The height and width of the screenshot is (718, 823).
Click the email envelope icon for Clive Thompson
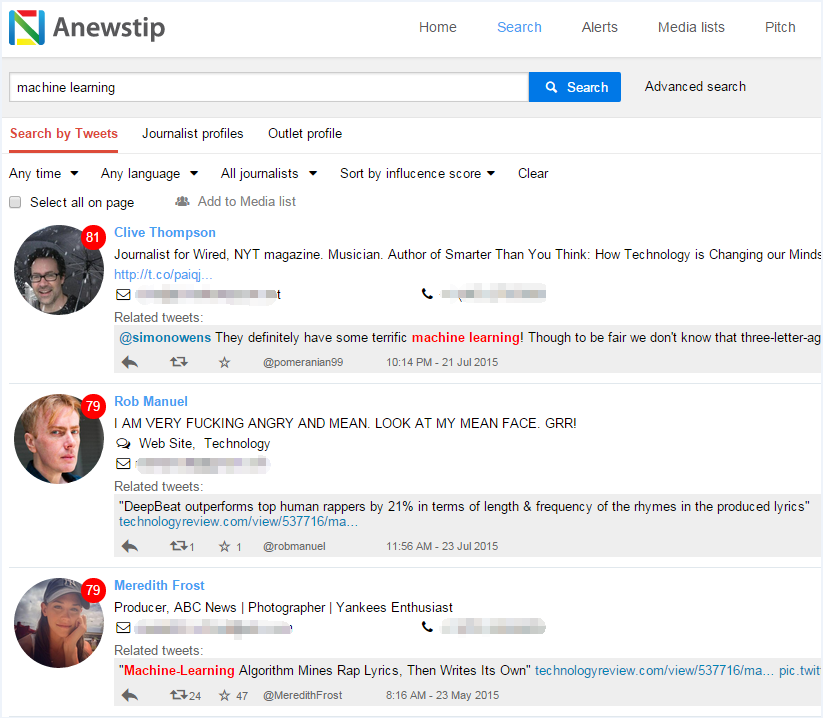[x=123, y=294]
